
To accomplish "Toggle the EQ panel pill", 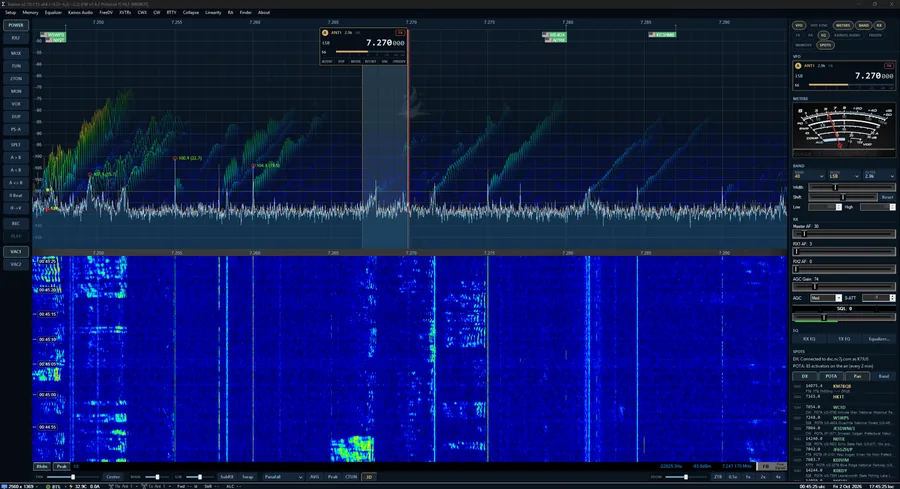I will point(823,35).
